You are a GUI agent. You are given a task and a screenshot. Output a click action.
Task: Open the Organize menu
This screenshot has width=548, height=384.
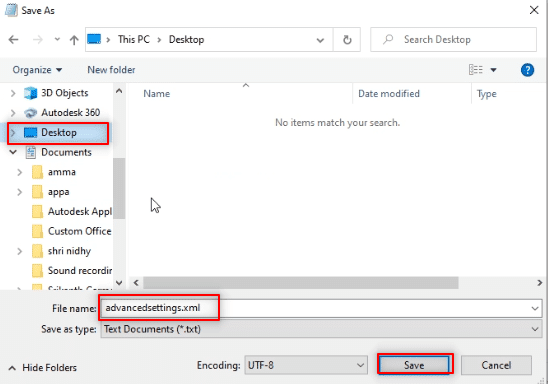click(x=37, y=70)
